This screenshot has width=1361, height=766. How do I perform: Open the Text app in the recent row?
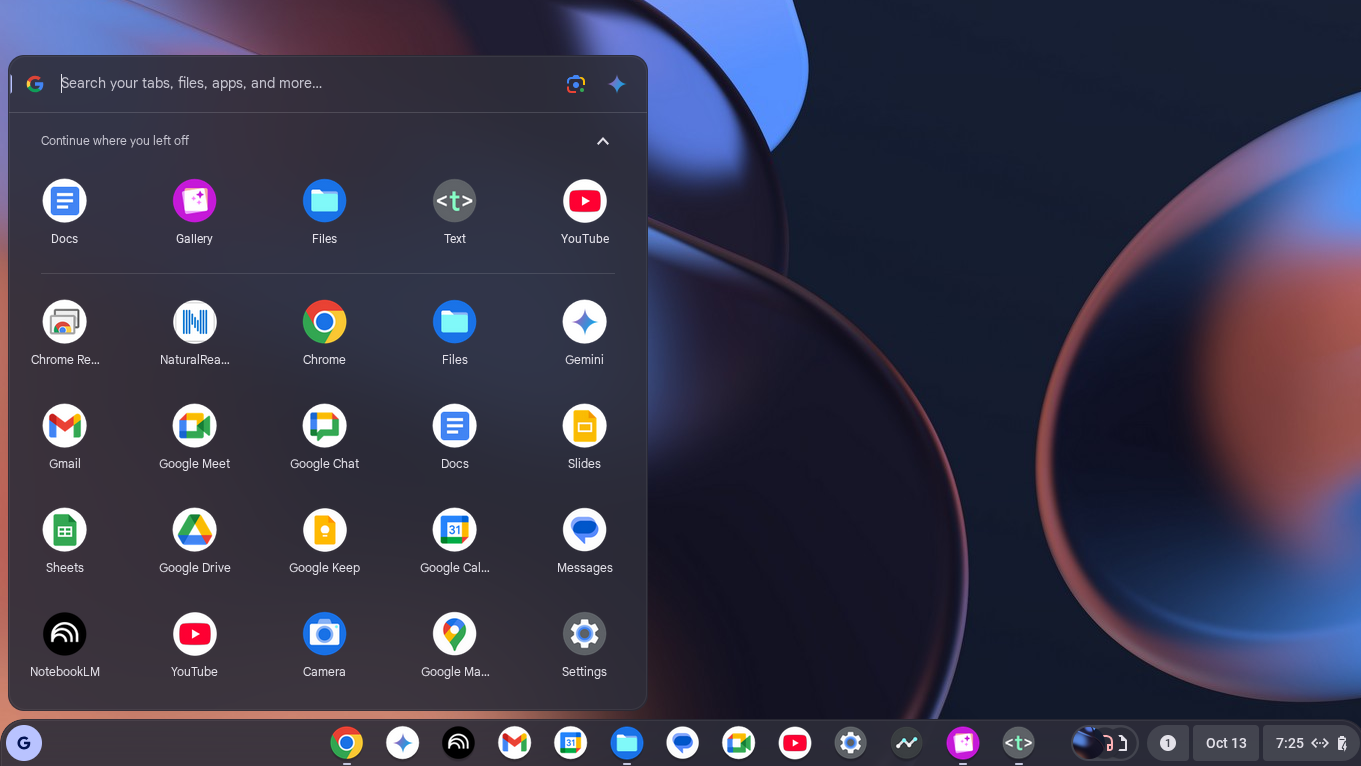click(x=454, y=201)
